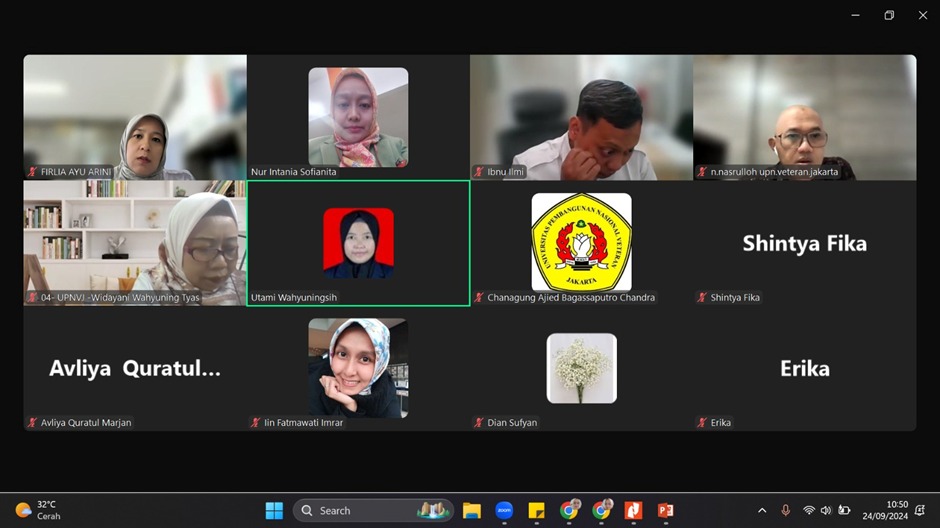Click the Windows Start button
Image resolution: width=940 pixels, height=528 pixels.
coord(274,510)
